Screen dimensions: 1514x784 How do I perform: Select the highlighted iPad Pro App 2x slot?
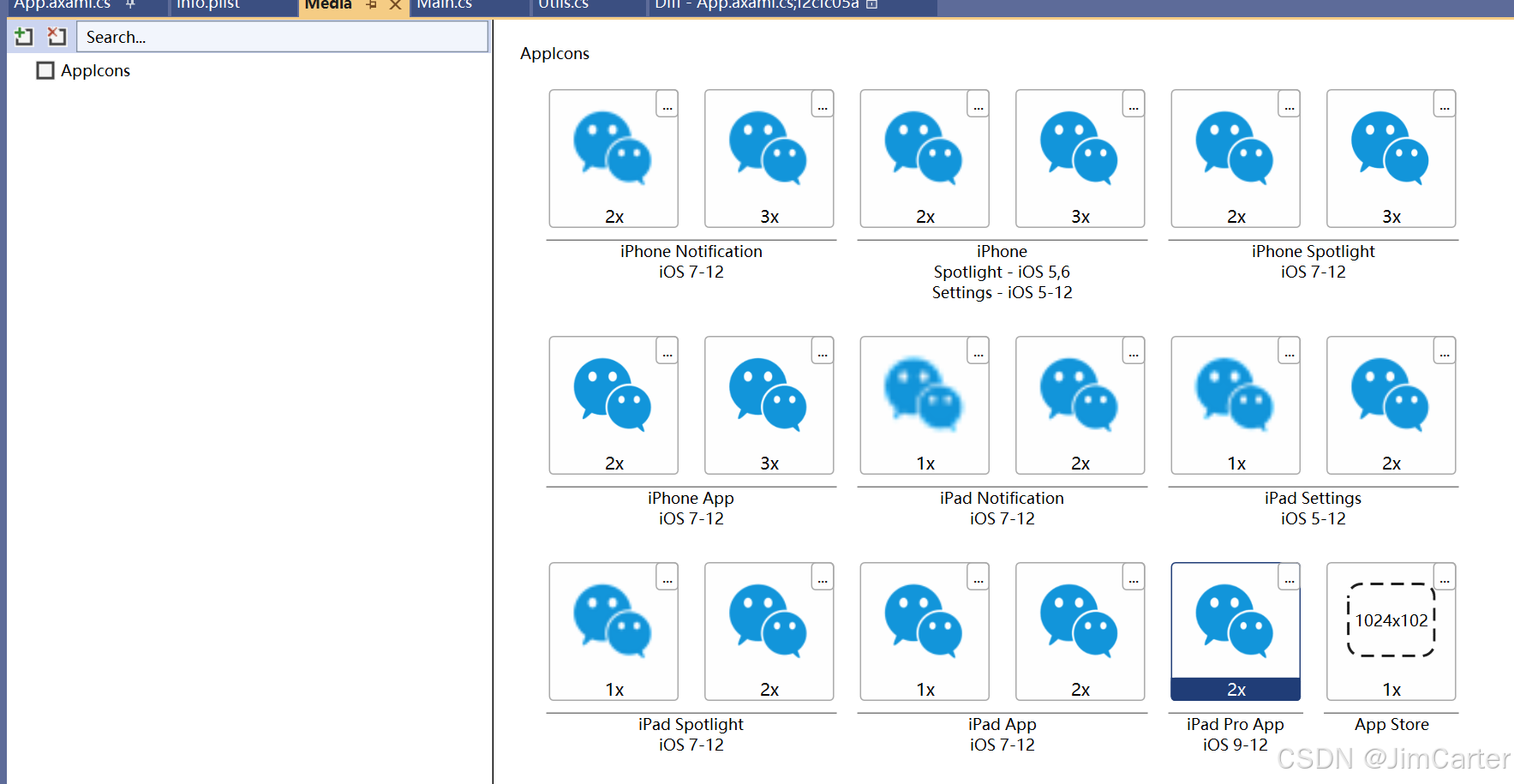click(x=1236, y=631)
